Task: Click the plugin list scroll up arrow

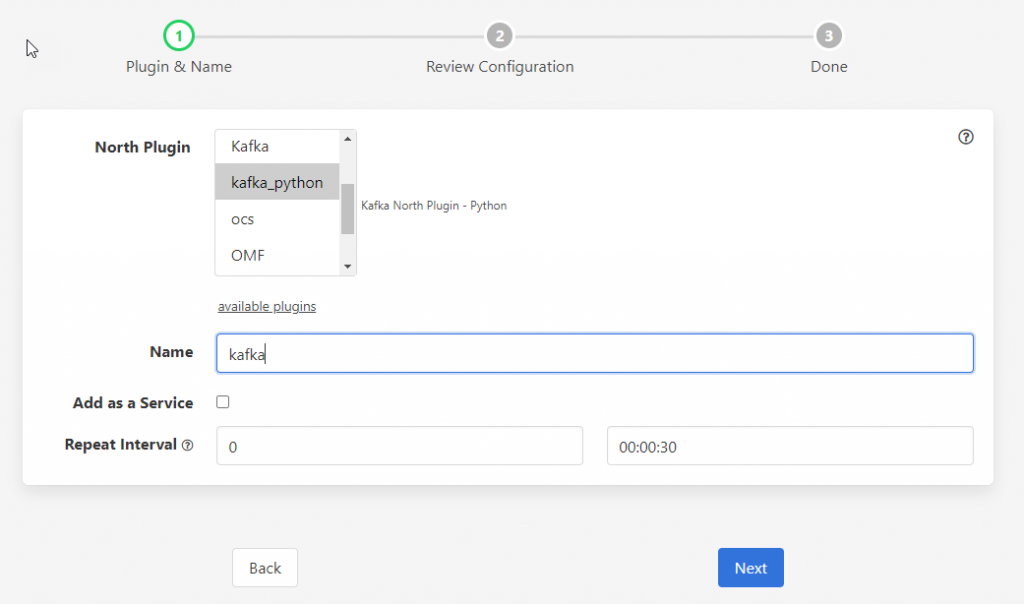Action: click(x=347, y=139)
